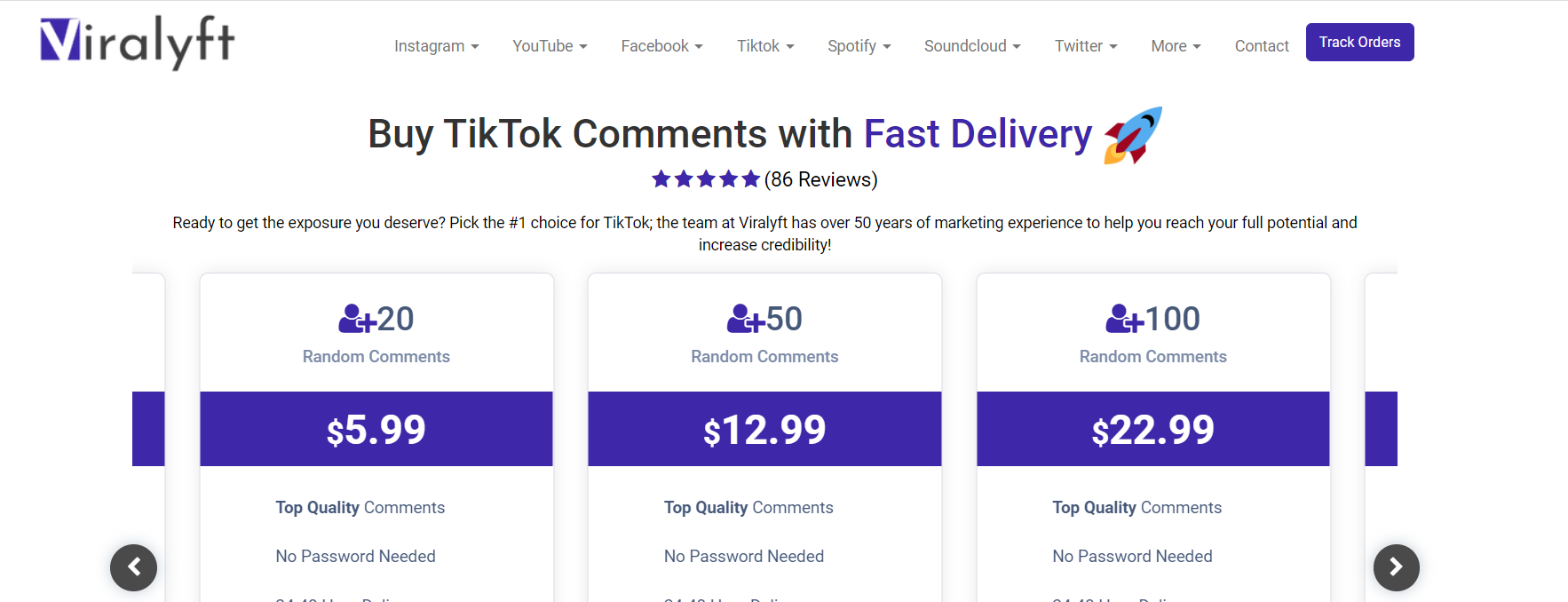The width and height of the screenshot is (1568, 602).
Task: Click the add-user icon beside +20
Action: click(356, 319)
